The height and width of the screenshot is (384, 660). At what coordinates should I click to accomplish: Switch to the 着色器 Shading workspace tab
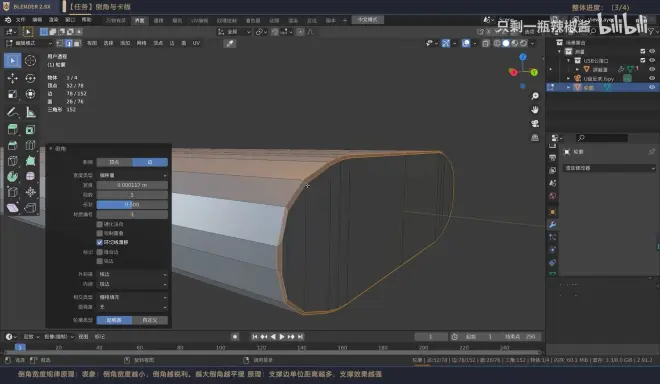pyautogui.click(x=253, y=20)
